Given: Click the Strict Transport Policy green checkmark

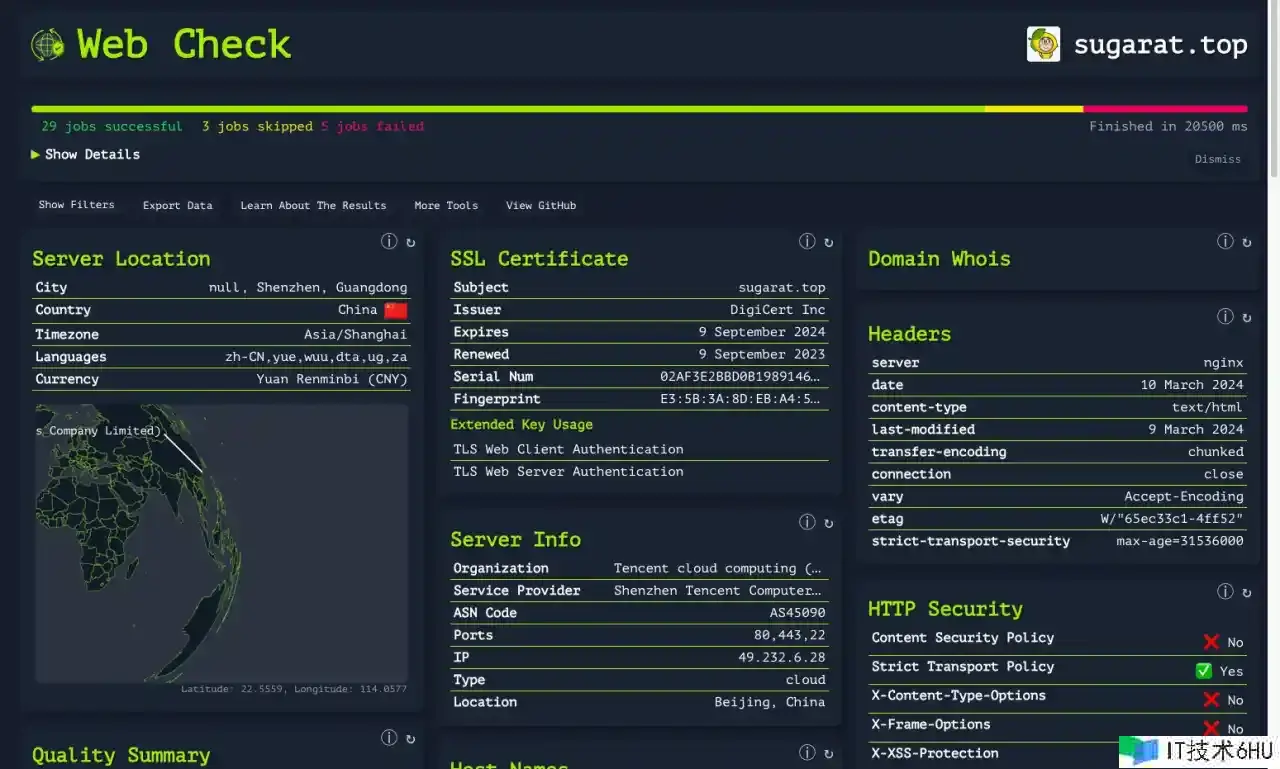Looking at the screenshot, I should [x=1204, y=671].
